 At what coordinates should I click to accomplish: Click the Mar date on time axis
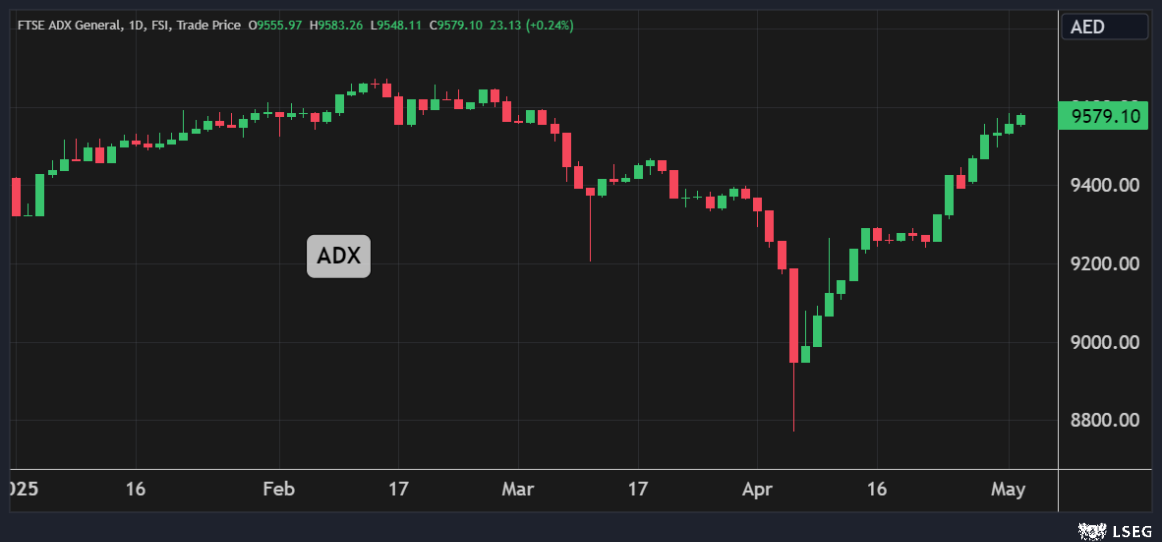[x=518, y=489]
